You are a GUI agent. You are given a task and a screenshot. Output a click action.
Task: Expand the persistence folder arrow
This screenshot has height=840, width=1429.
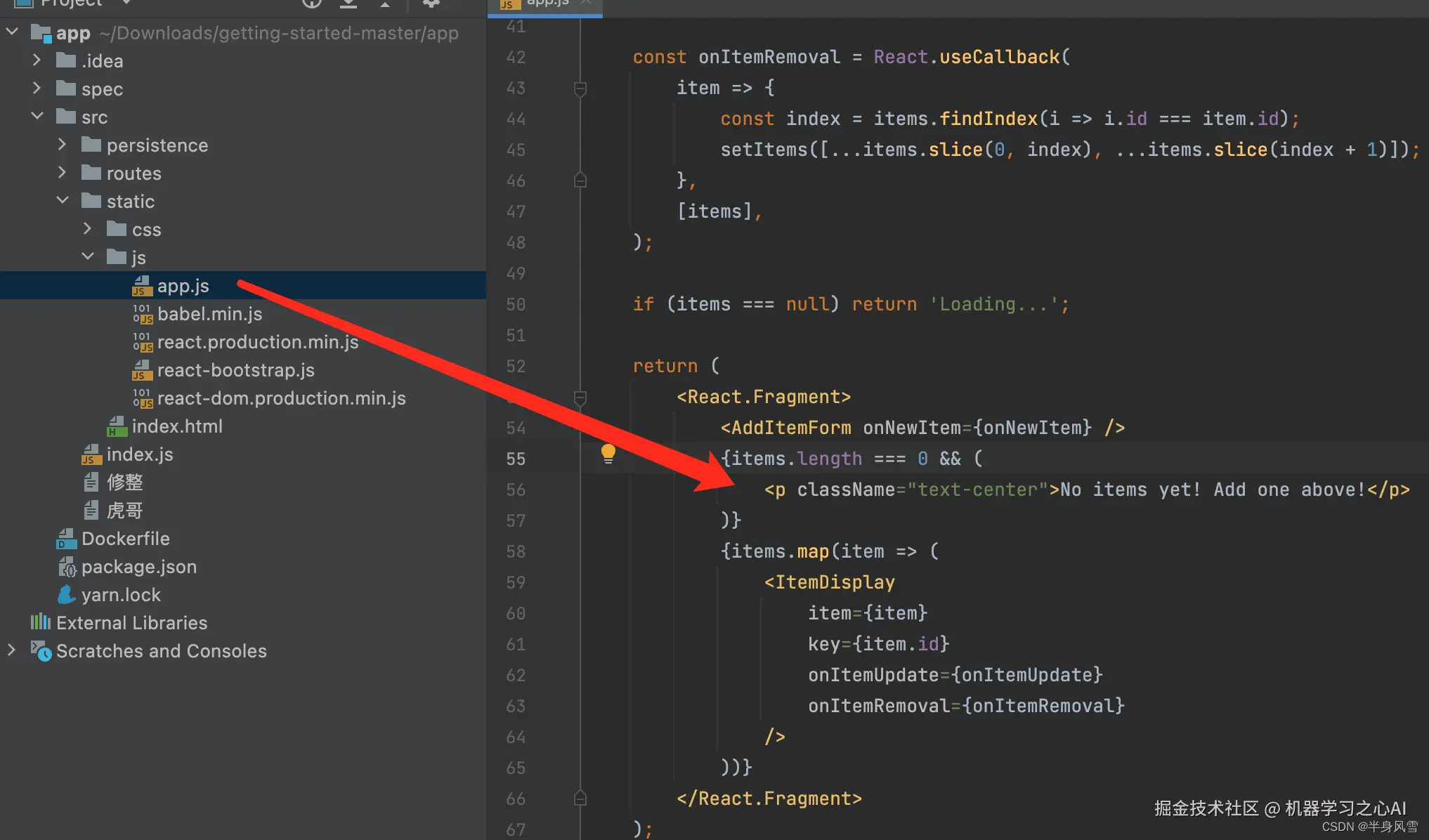[63, 145]
